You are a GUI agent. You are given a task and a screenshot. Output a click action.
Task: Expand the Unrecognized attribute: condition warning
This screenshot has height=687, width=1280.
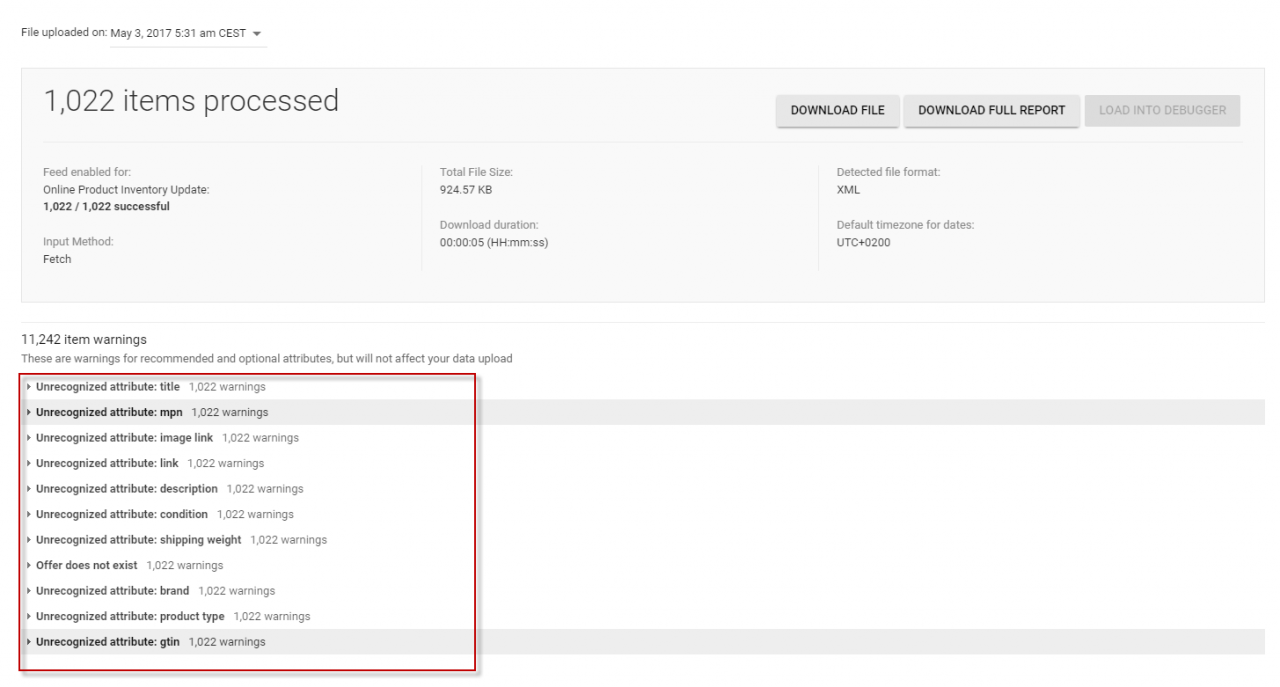tap(160, 515)
